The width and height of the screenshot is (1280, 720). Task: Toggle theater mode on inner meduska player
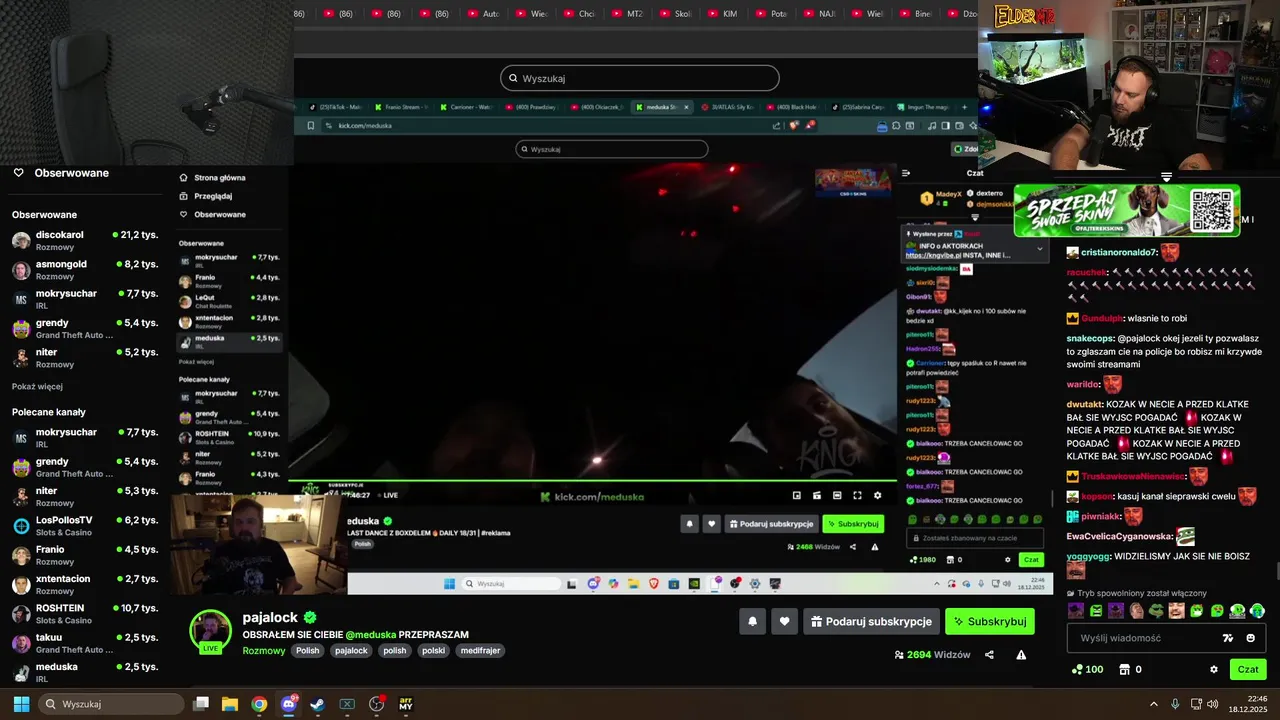point(837,495)
